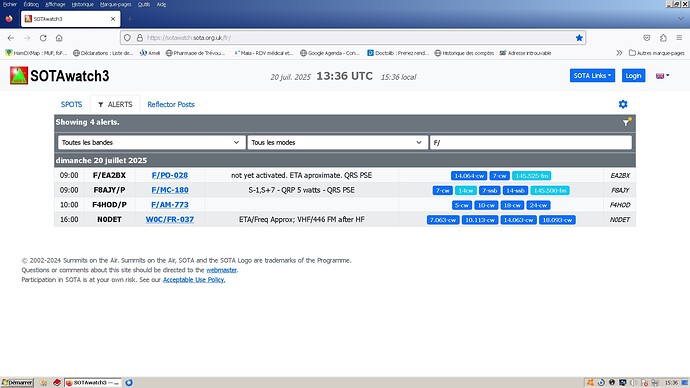The width and height of the screenshot is (690, 388).
Task: Open the Autres marque-pages folder
Action: pyautogui.click(x=657, y=53)
